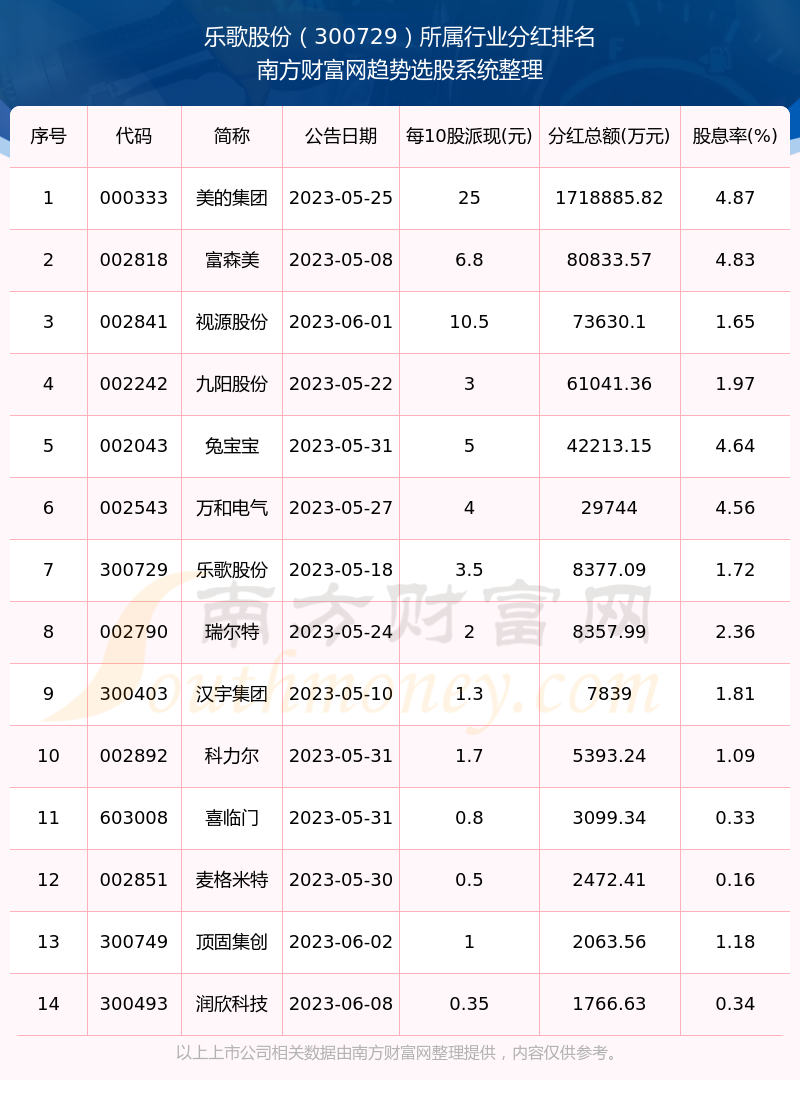
Task: Click the 公告日期 column header
Action: click(x=341, y=136)
